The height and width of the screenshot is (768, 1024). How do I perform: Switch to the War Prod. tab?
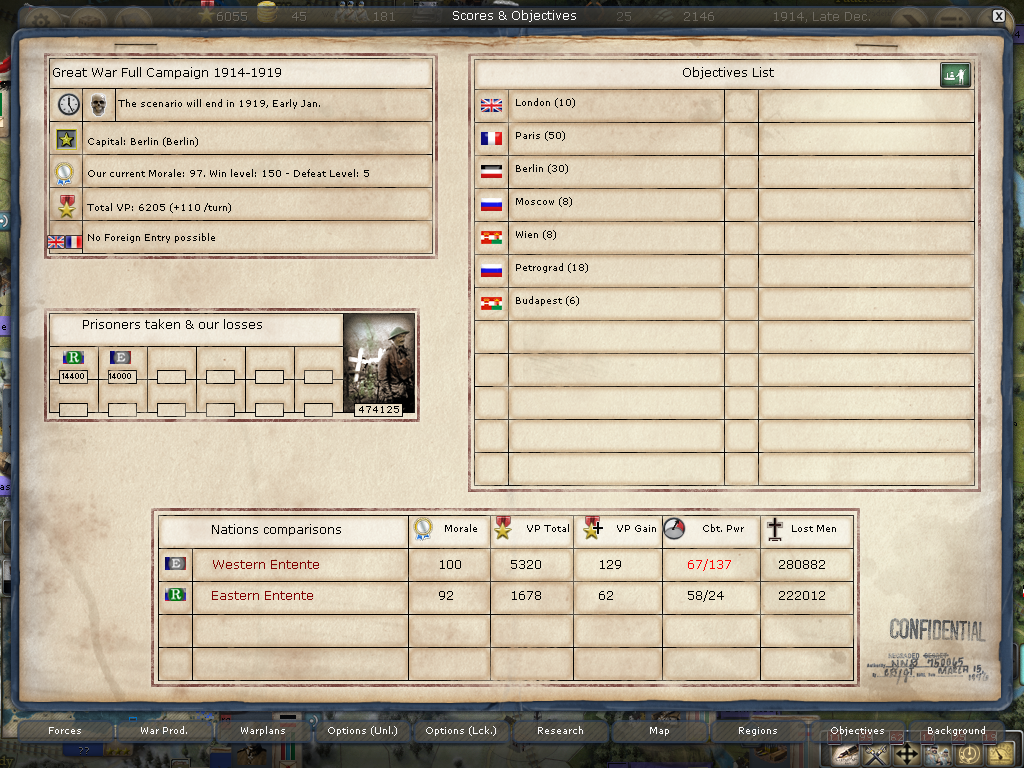click(x=164, y=731)
